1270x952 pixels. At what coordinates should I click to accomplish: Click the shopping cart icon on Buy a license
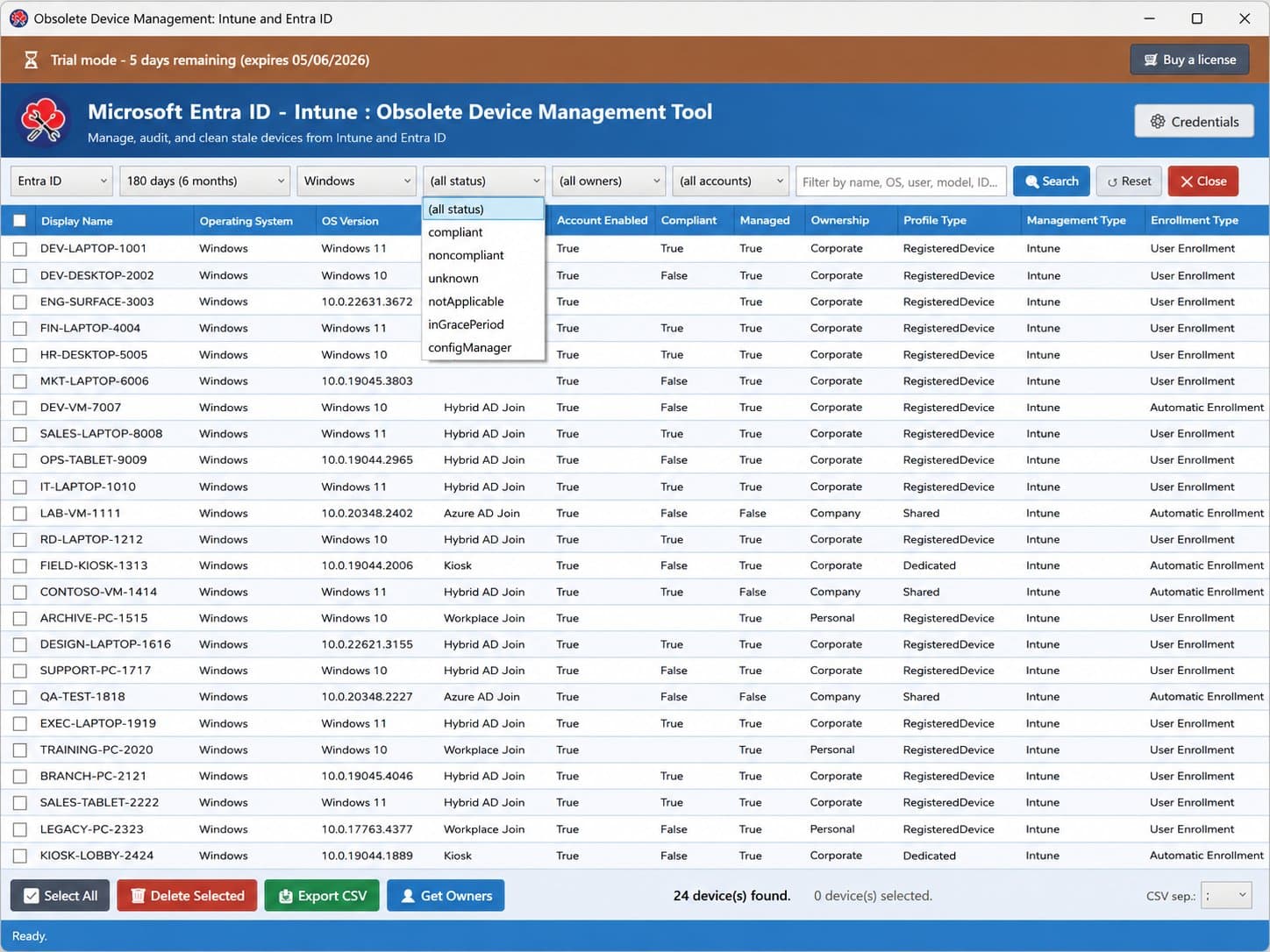point(1151,60)
